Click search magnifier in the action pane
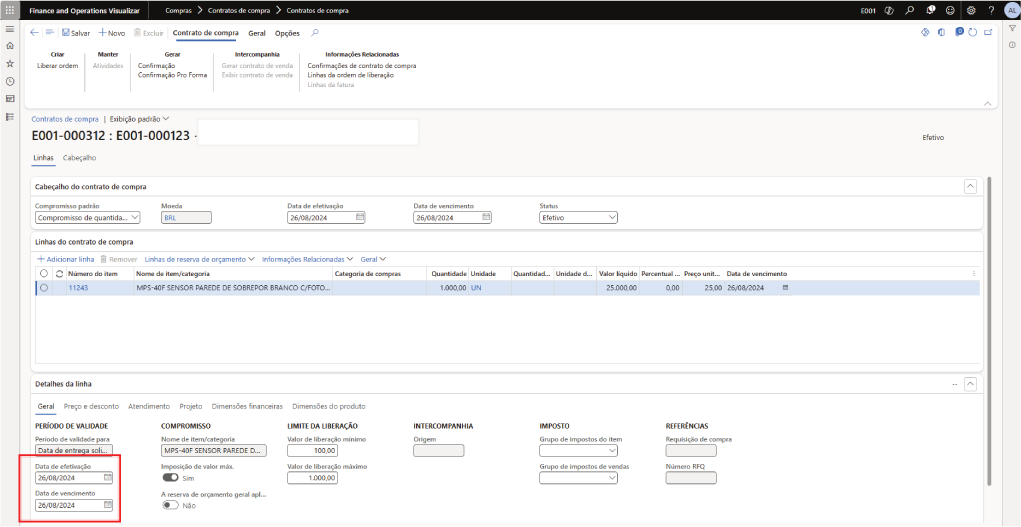Viewport: 1021px width, 527px height. (x=315, y=32)
